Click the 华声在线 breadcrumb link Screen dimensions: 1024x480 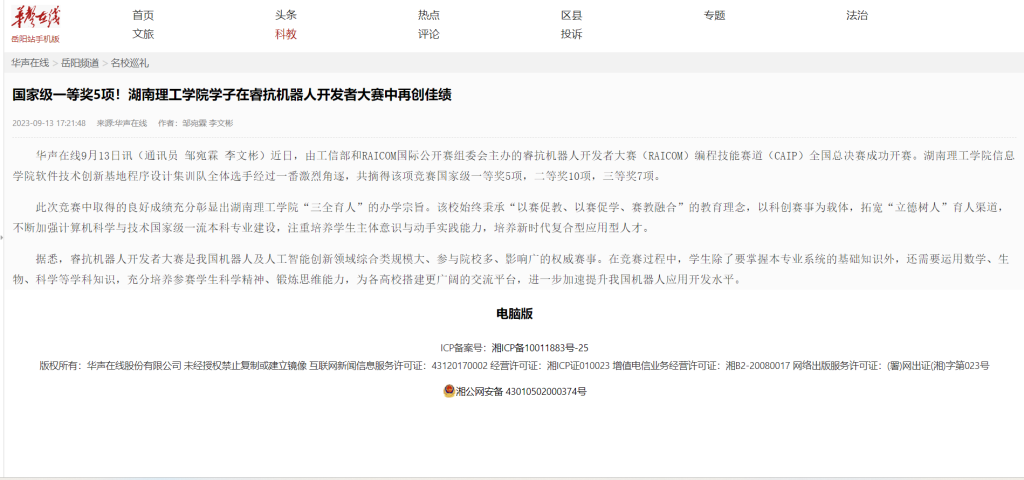[30, 63]
